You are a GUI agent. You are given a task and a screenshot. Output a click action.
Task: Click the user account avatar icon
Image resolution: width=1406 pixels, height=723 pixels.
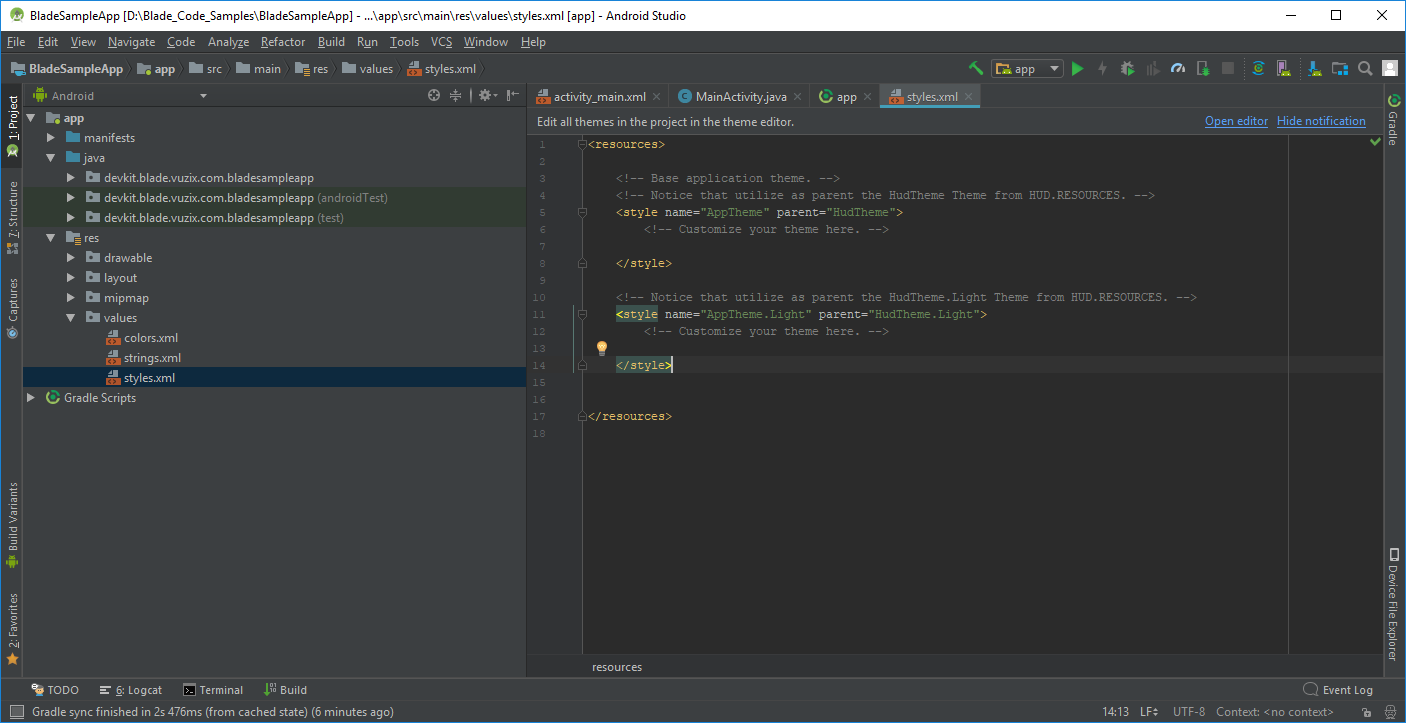coord(1390,68)
